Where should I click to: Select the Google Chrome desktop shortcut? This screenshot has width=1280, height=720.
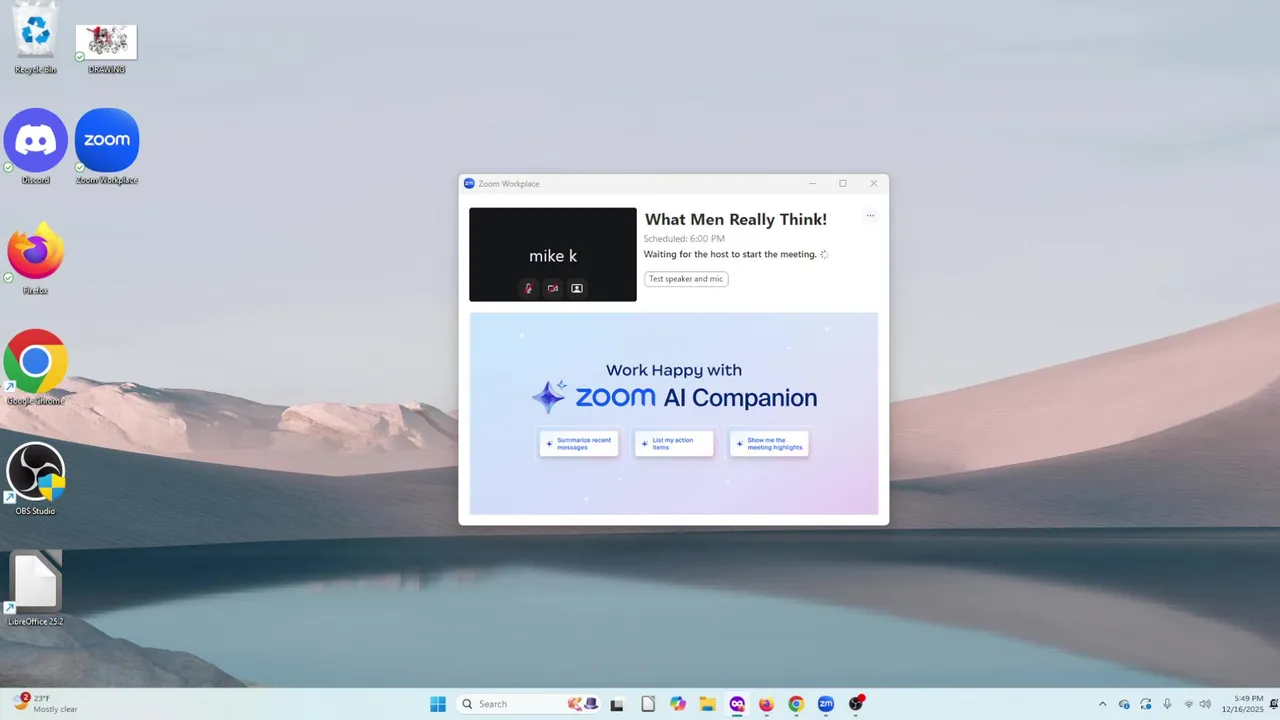(36, 367)
